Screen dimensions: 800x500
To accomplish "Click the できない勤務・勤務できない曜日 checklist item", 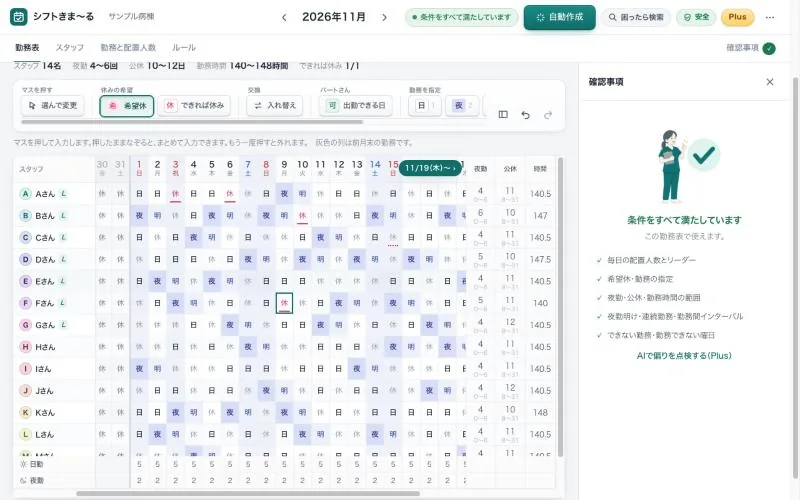I will click(661, 336).
